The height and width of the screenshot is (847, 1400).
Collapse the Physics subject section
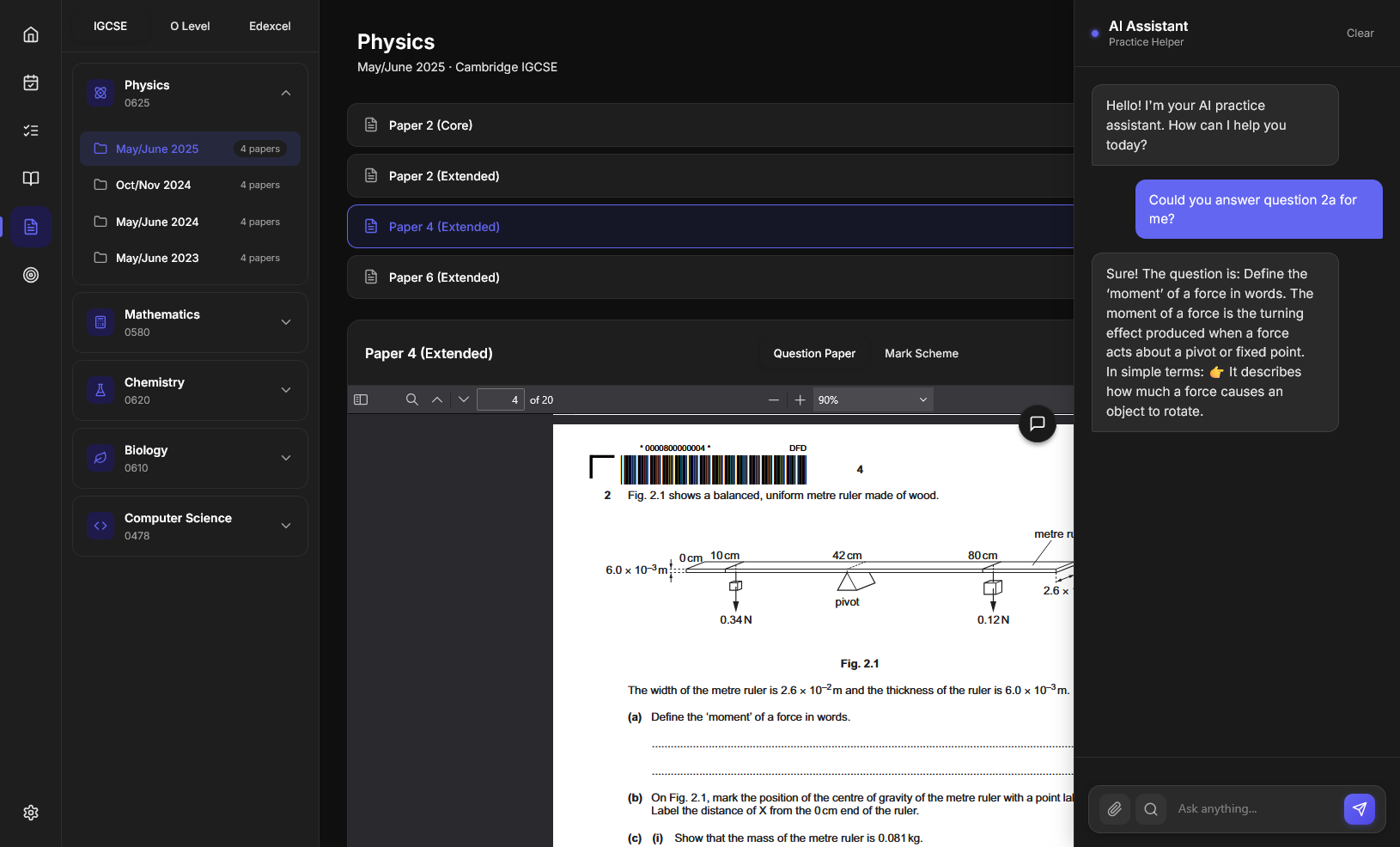click(x=286, y=93)
